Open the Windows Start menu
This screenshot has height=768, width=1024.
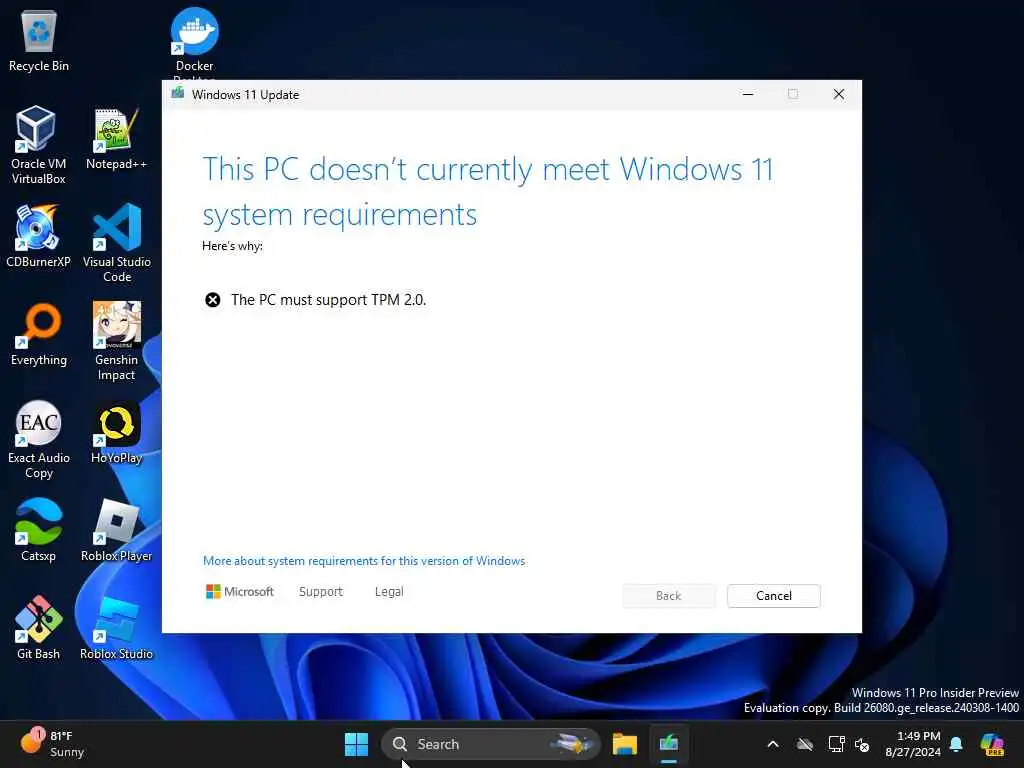[x=356, y=744]
